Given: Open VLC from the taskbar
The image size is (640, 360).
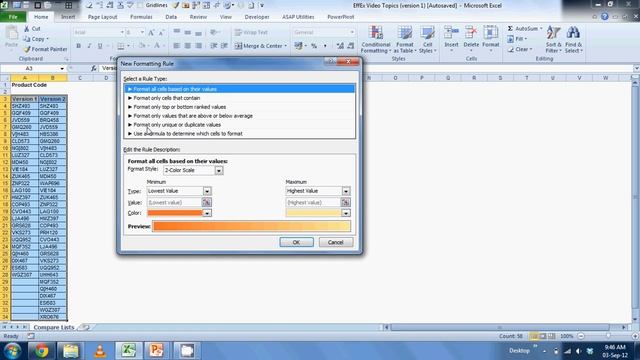Looking at the screenshot, I should [100, 350].
